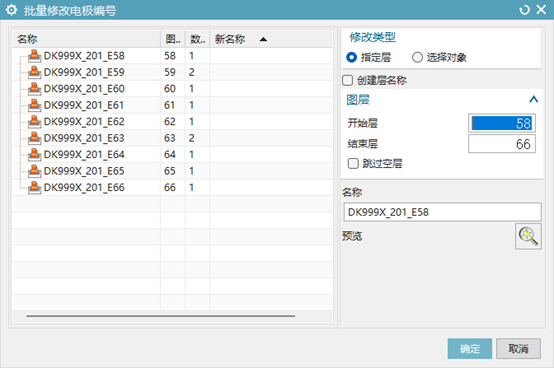Click the electrode icon for DK999X_201_E62
This screenshot has height=368, width=554.
pyautogui.click(x=34, y=121)
